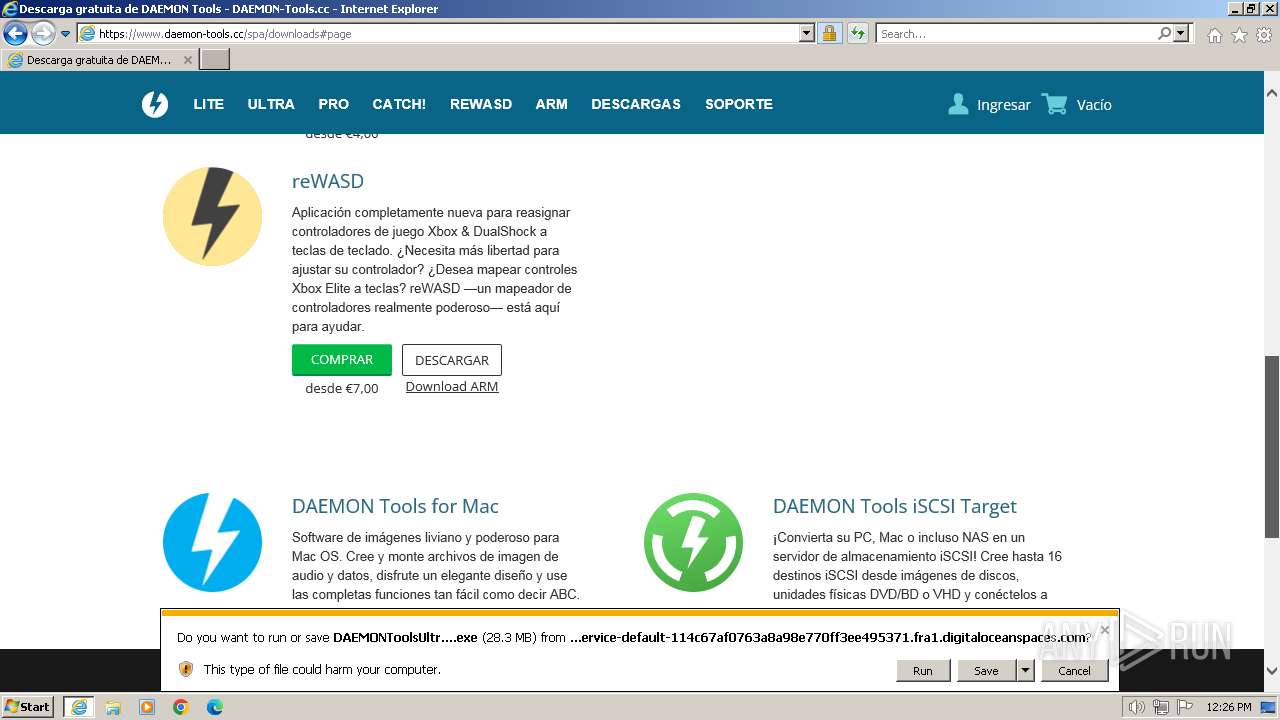
Task: Open the ULTRA menu item
Action: tap(271, 104)
